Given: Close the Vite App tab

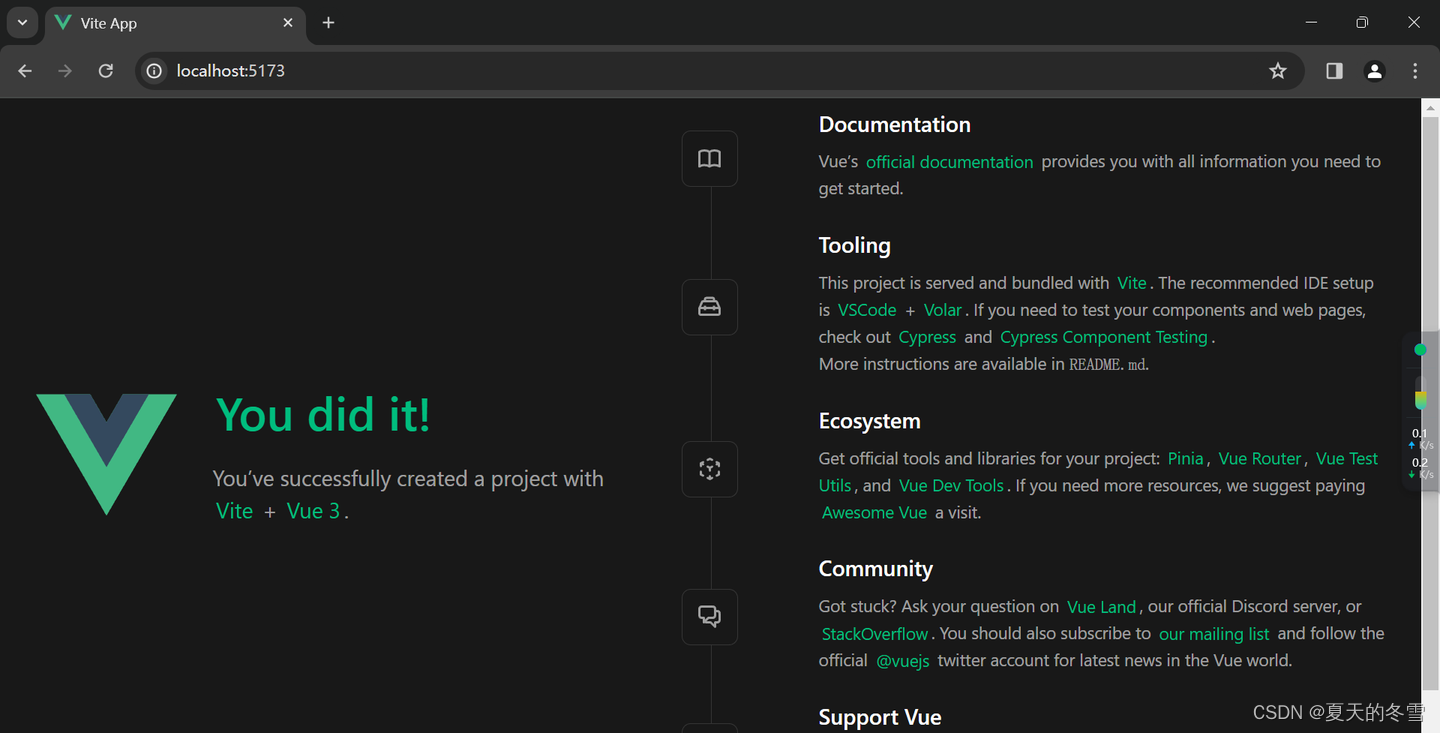Looking at the screenshot, I should (x=288, y=22).
